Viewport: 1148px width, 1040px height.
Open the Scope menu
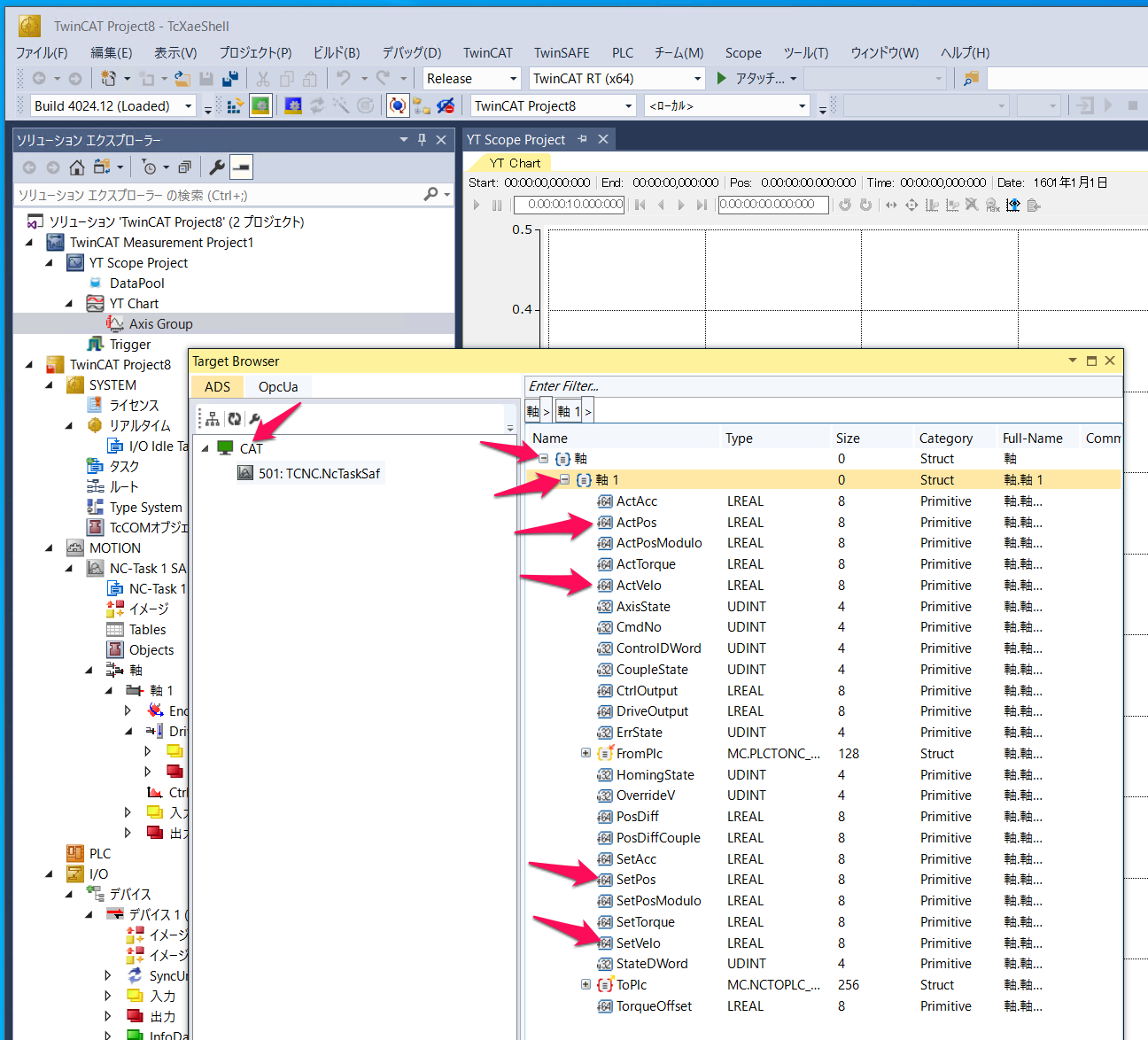743,52
